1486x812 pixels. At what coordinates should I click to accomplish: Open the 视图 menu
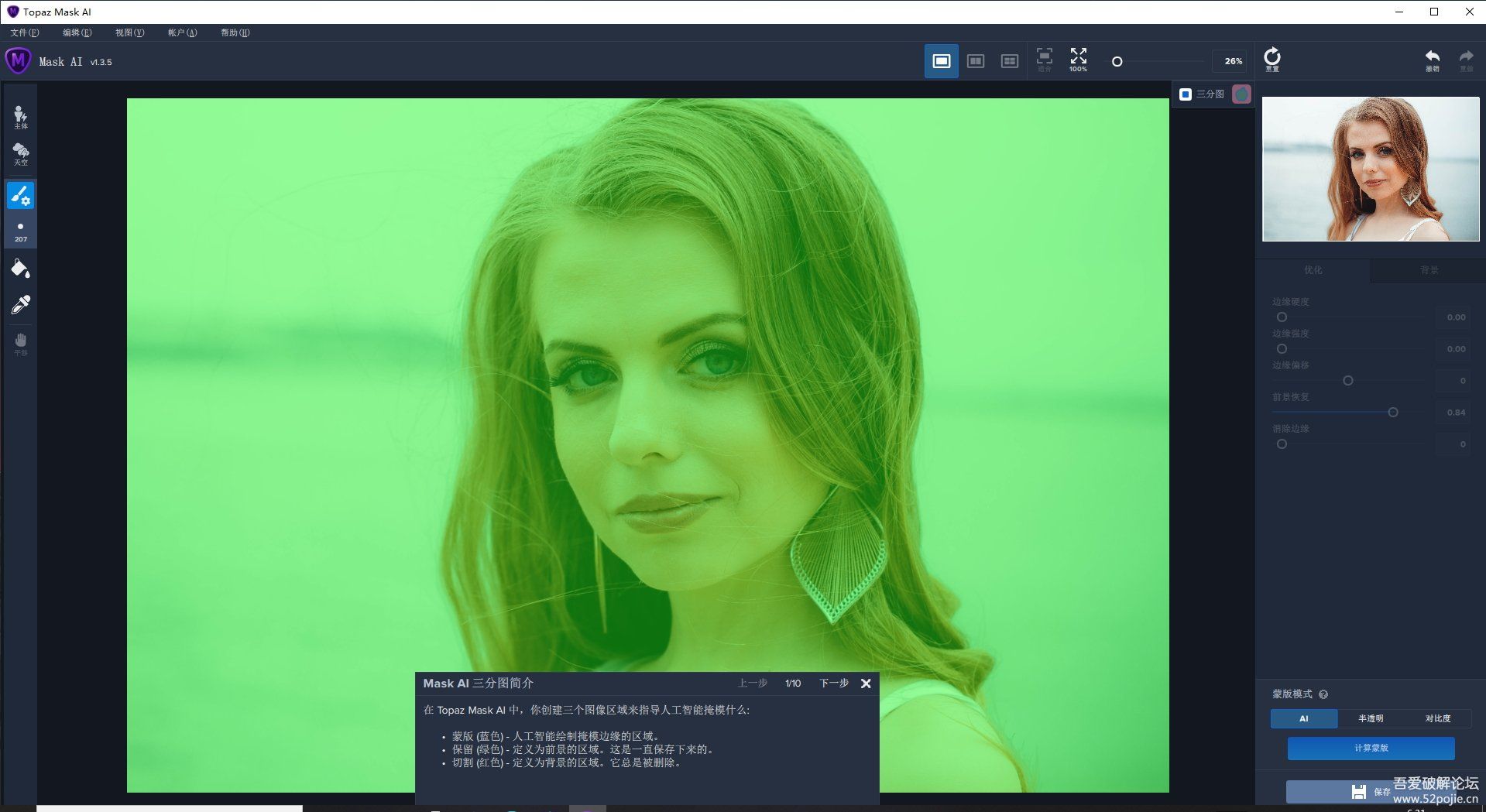point(129,33)
